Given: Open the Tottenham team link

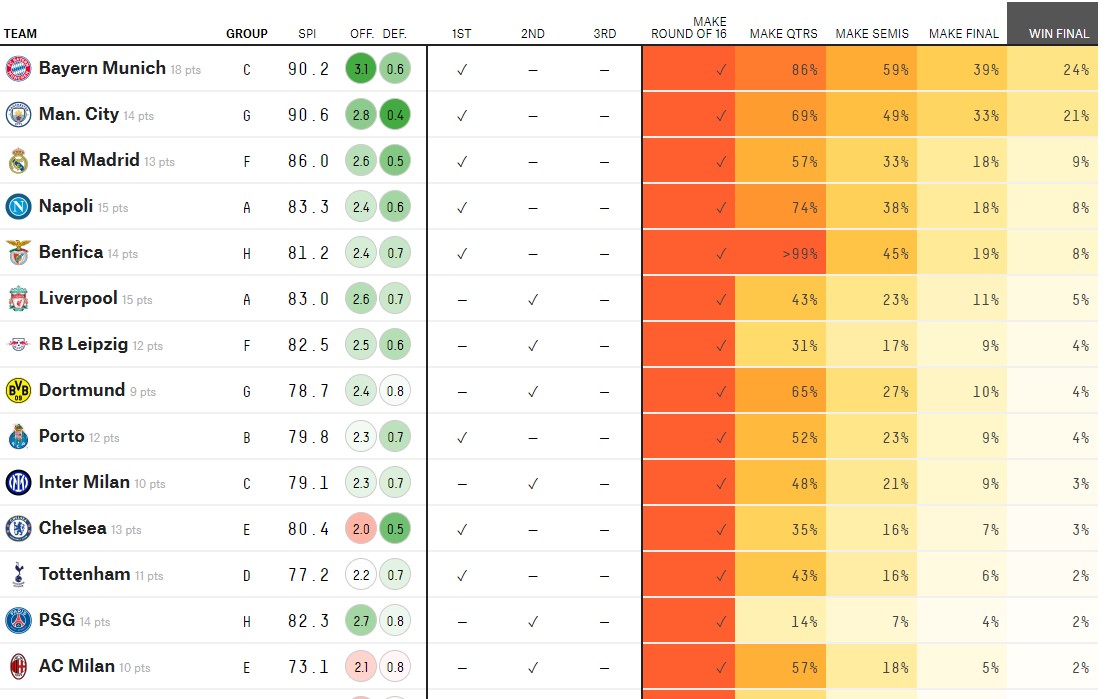Looking at the screenshot, I should point(84,575).
